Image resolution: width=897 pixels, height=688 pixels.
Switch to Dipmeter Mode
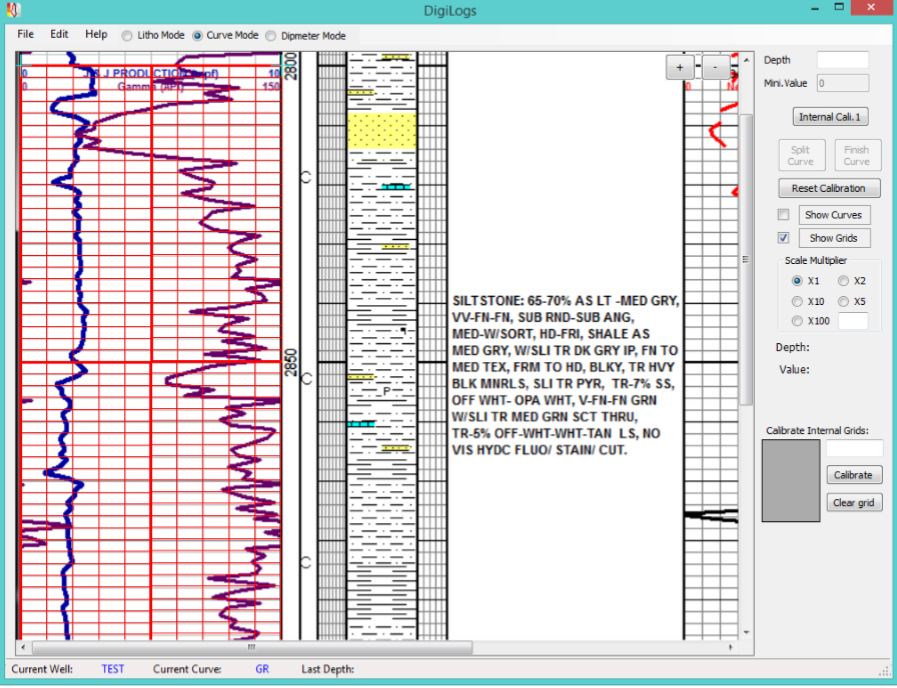273,36
